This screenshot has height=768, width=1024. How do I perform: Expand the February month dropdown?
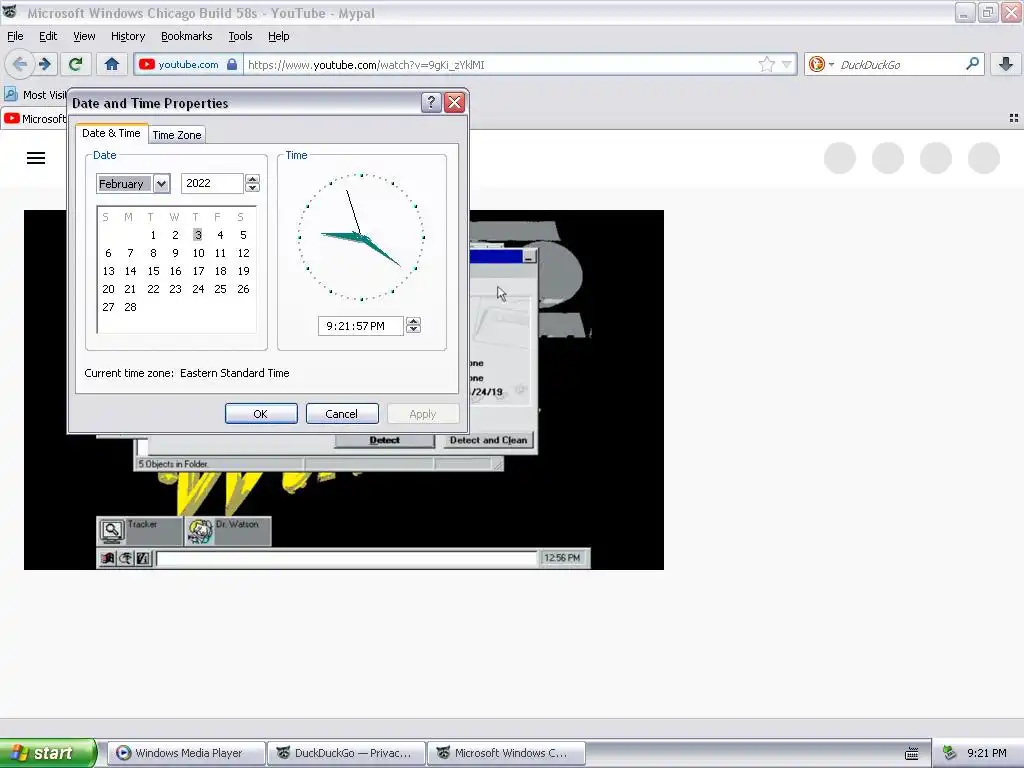click(161, 184)
